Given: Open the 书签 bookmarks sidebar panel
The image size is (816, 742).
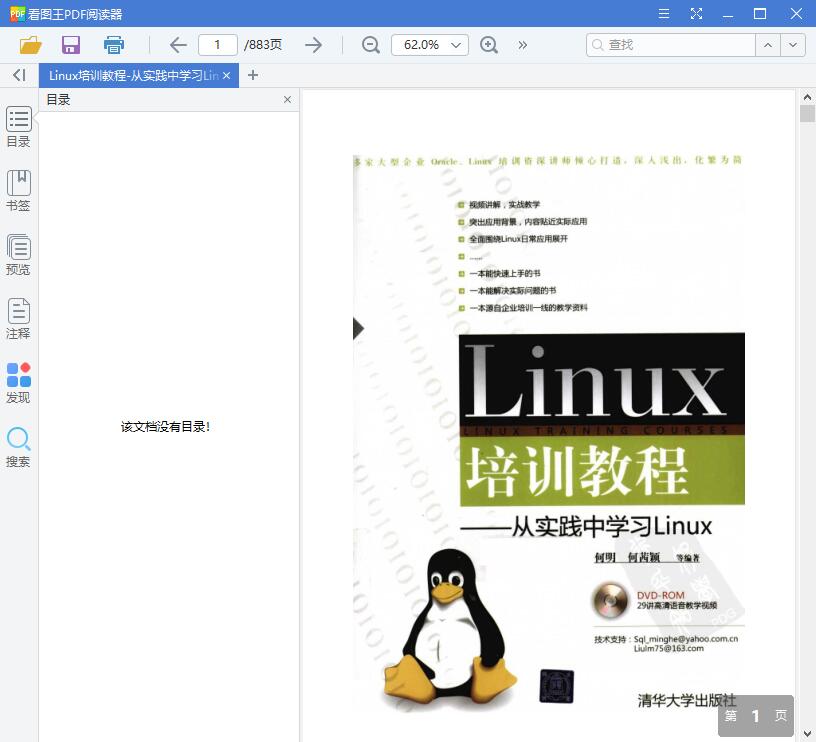Looking at the screenshot, I should [x=19, y=191].
